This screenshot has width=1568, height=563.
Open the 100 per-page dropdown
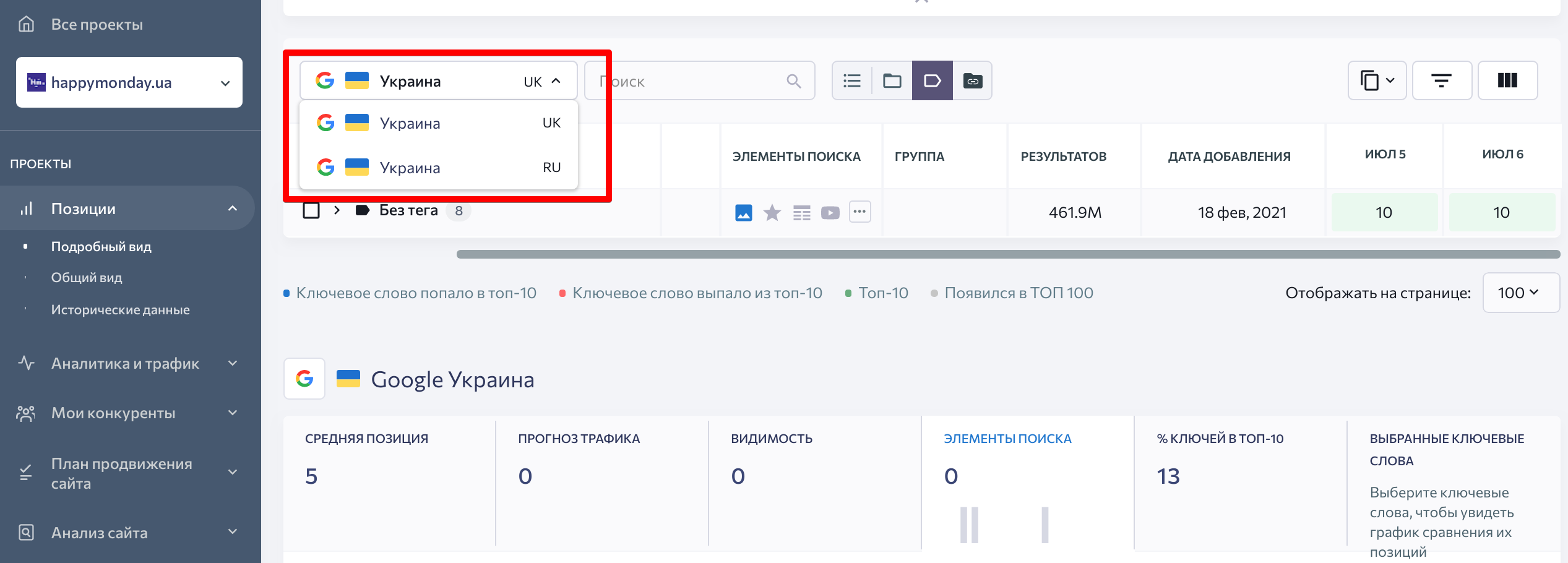point(1520,293)
